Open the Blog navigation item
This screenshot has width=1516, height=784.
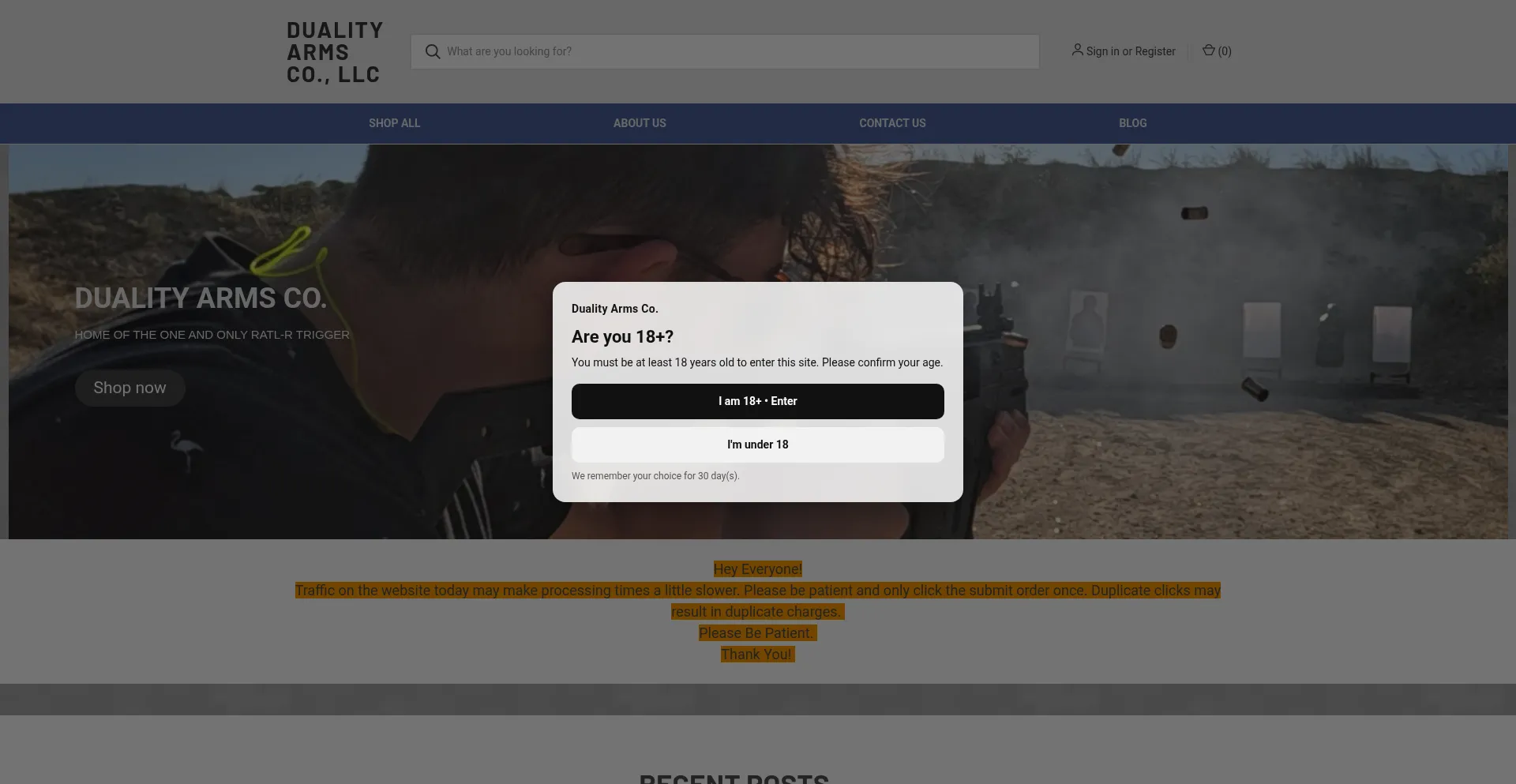[1132, 123]
